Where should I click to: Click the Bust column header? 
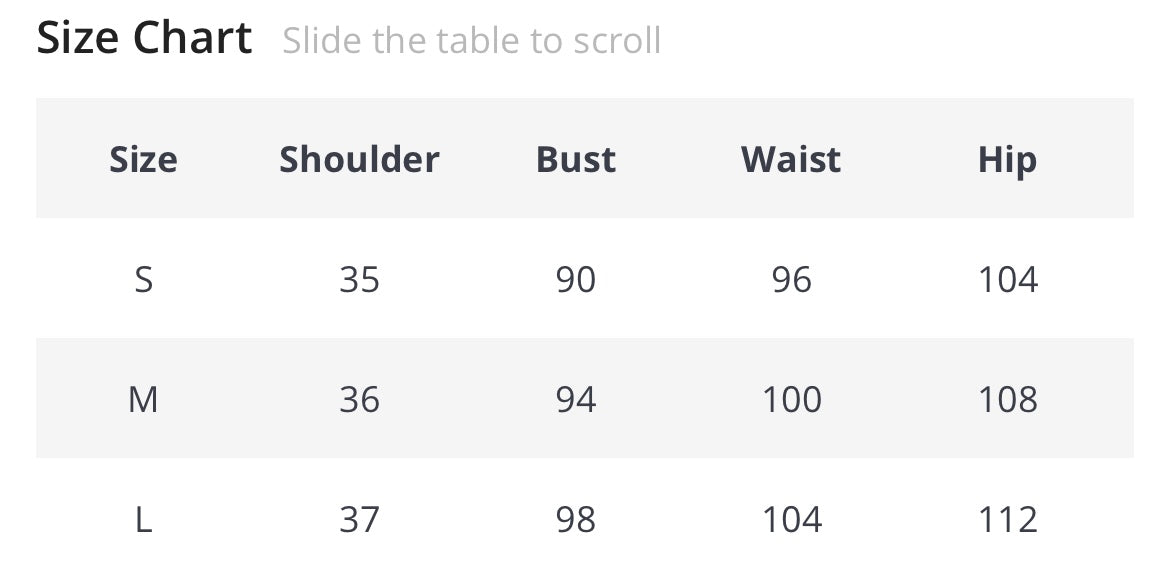576,159
